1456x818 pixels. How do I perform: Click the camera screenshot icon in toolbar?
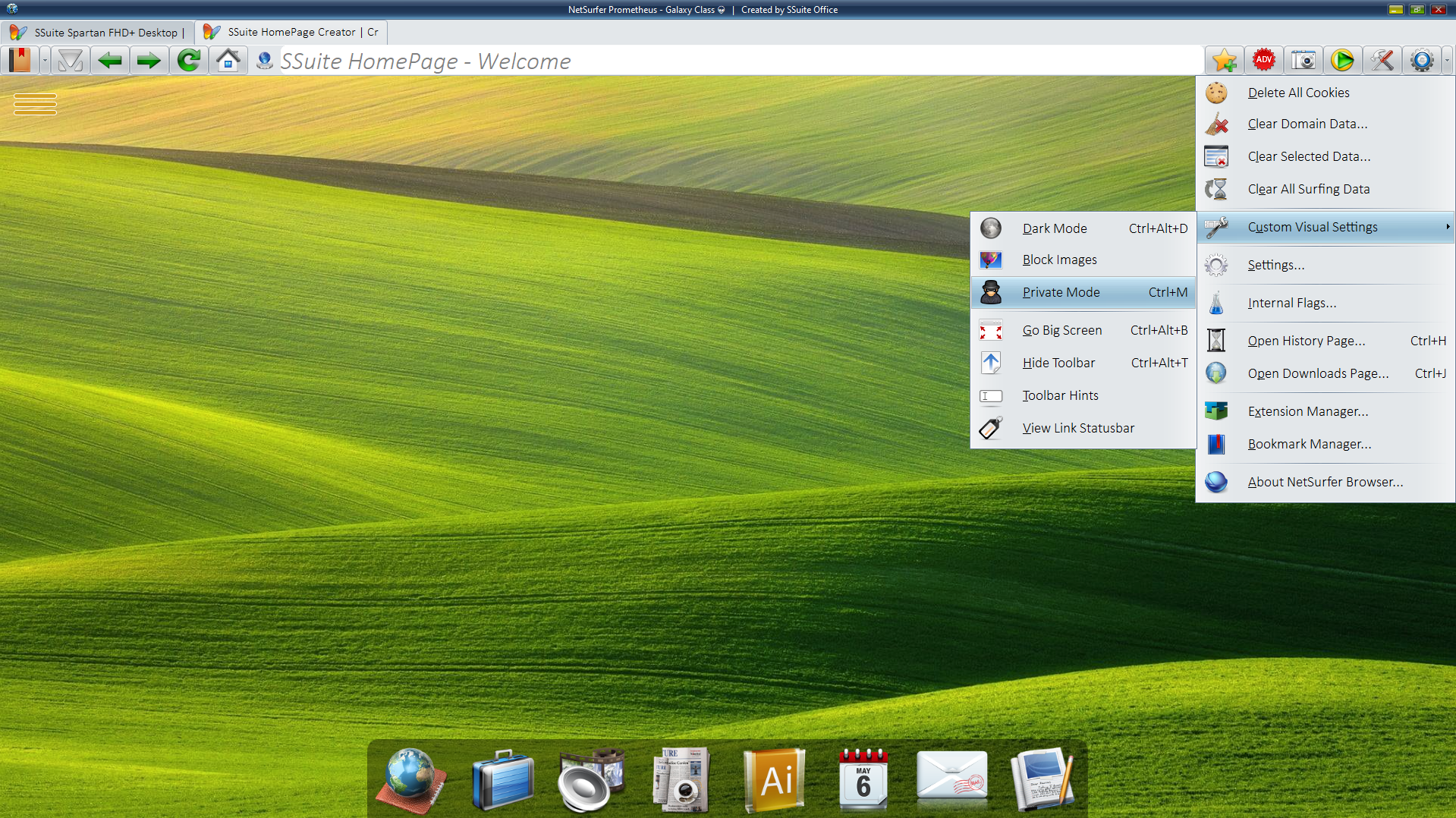tap(1303, 61)
